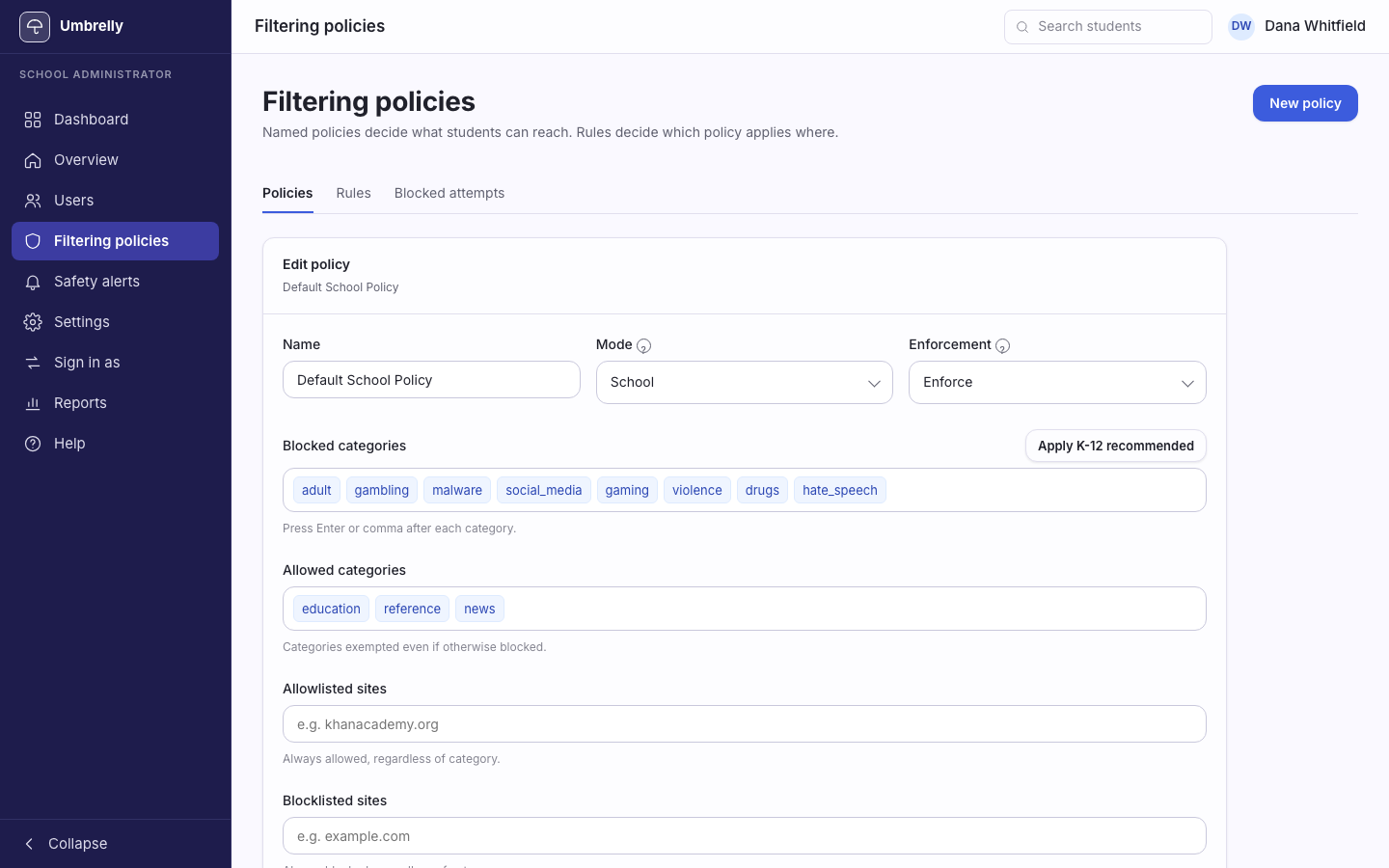Open the Mode dropdown set to School
1389x868 pixels.
pos(745,383)
